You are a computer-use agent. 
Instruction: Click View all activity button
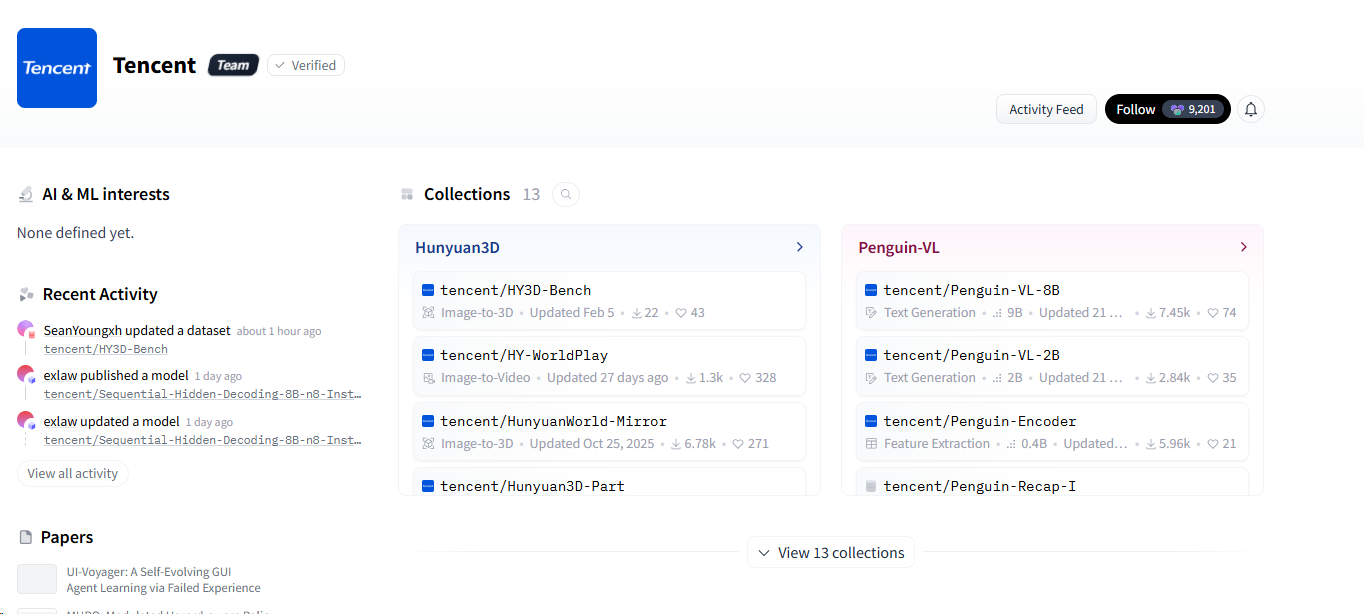coord(73,474)
